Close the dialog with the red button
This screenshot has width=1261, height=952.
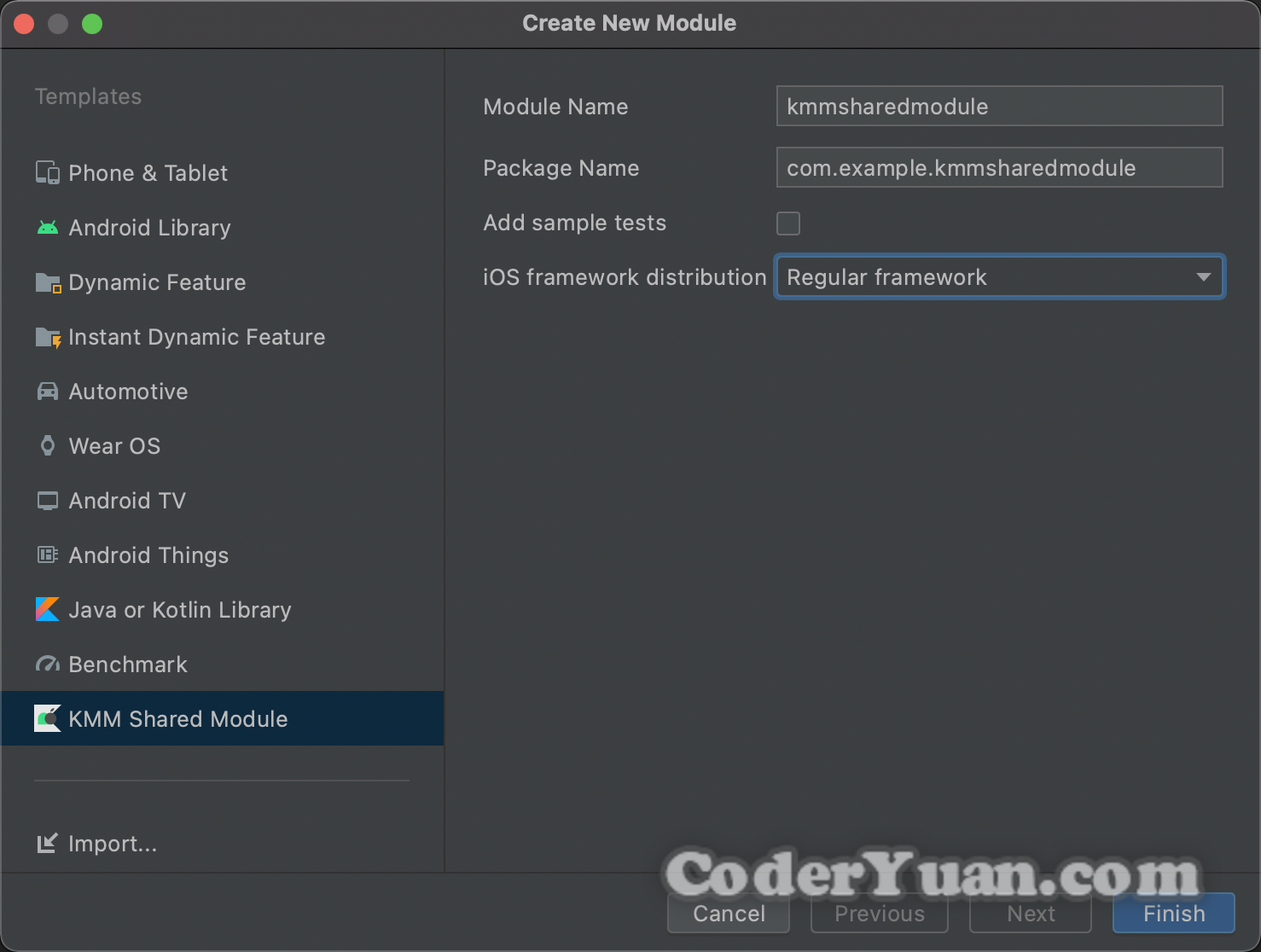pyautogui.click(x=24, y=24)
